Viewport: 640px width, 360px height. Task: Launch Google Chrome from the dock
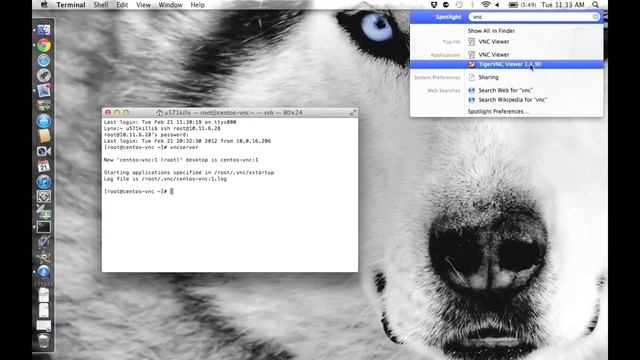(44, 45)
